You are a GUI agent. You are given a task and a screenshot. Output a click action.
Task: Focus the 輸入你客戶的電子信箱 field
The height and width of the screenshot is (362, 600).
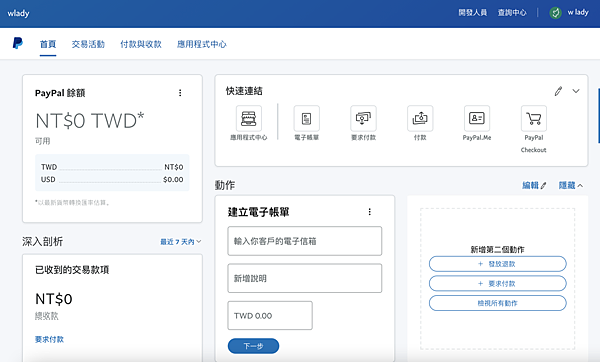[305, 241]
